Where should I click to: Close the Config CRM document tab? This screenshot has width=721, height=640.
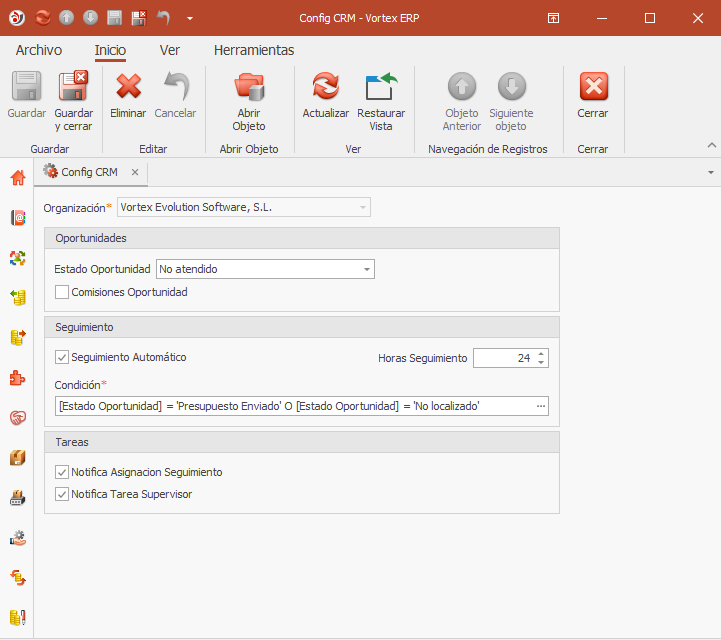pos(135,172)
